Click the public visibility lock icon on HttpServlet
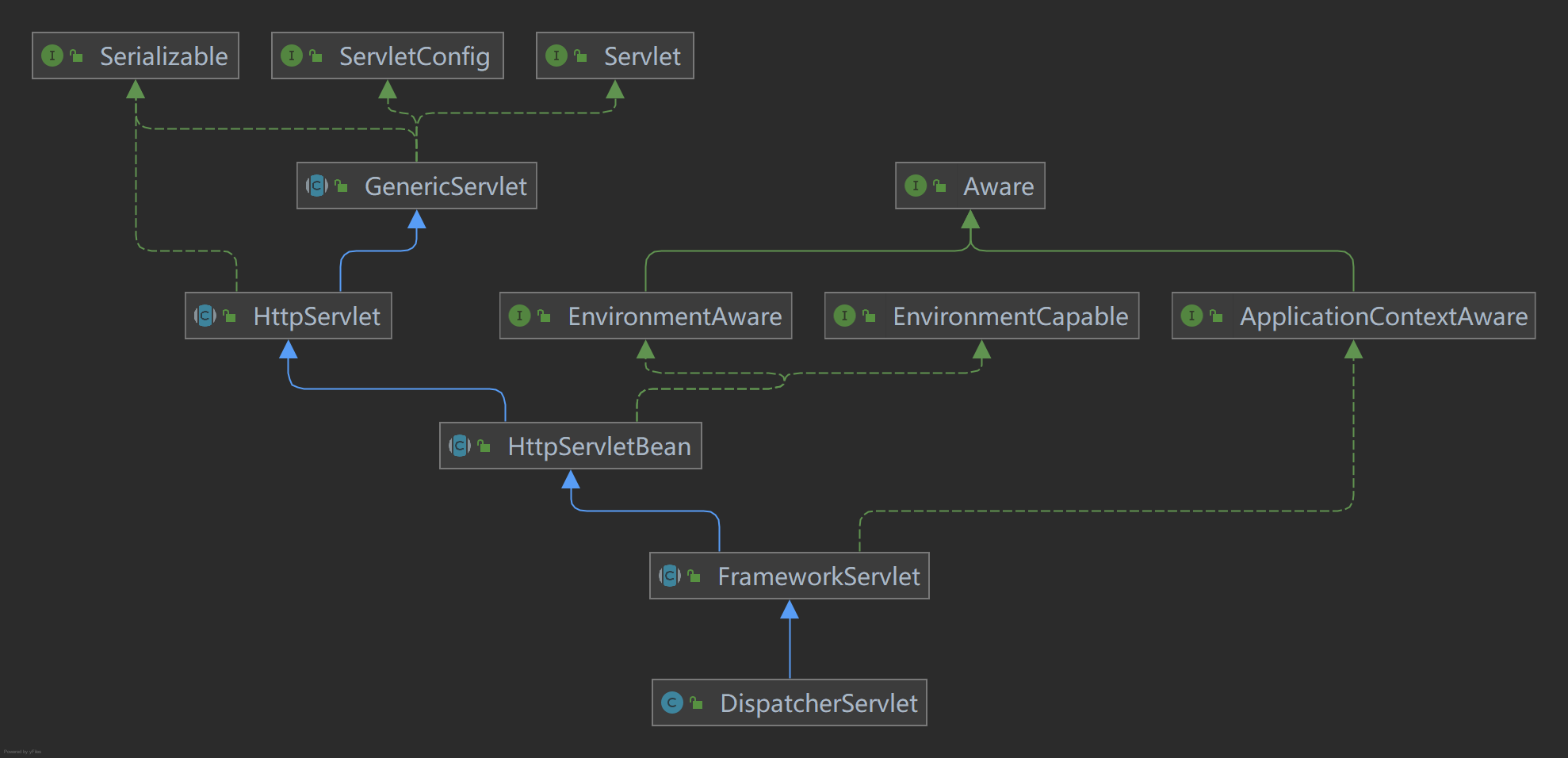This screenshot has width=1568, height=758. pos(229,316)
